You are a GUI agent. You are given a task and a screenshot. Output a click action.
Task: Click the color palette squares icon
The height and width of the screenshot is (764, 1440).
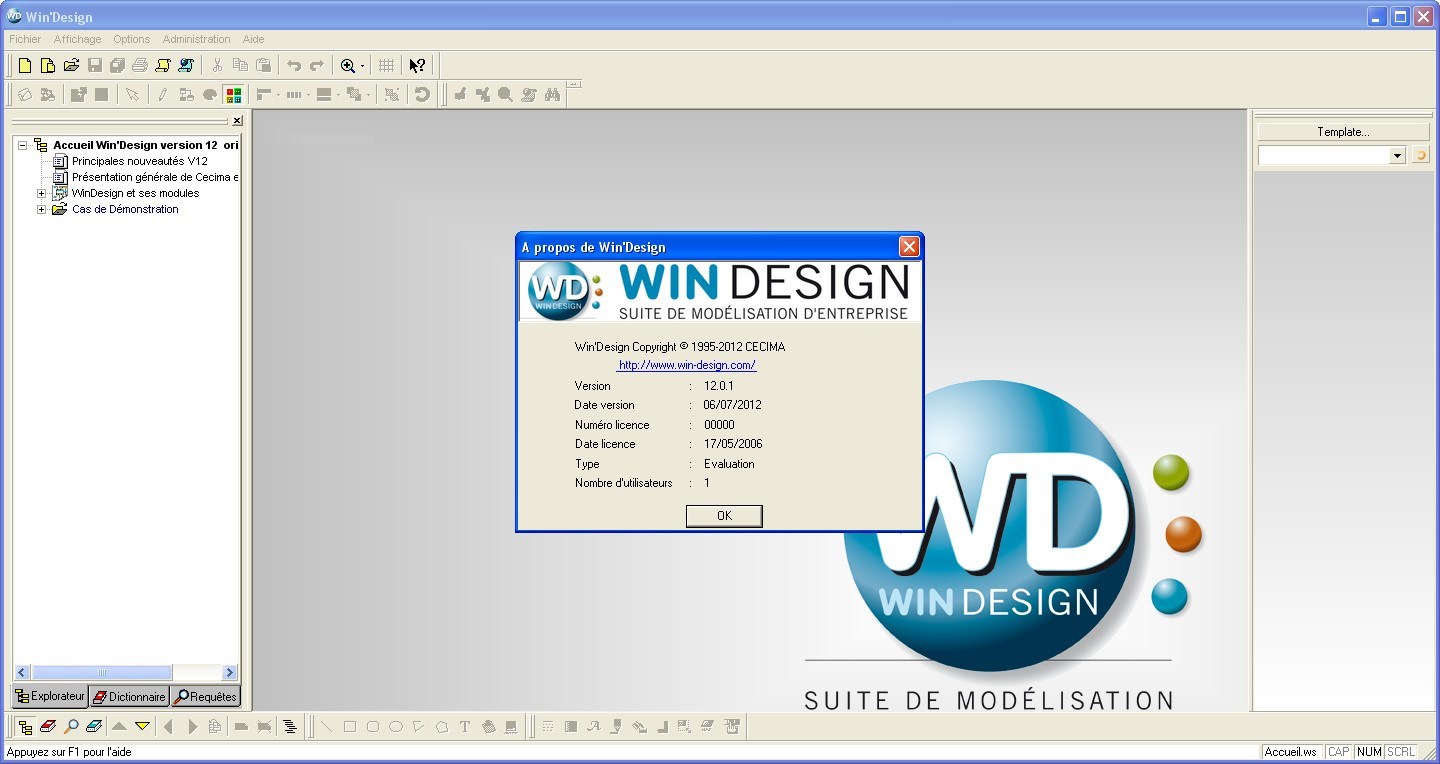[234, 95]
